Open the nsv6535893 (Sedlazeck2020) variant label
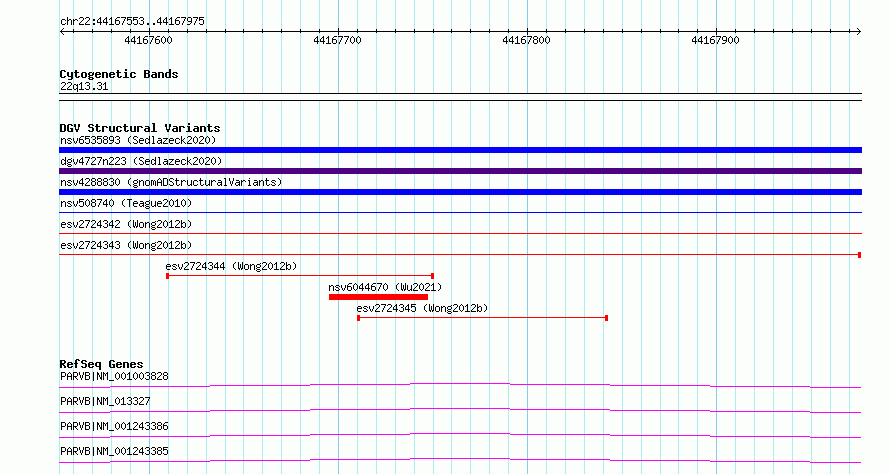890x474 pixels. tap(138, 140)
